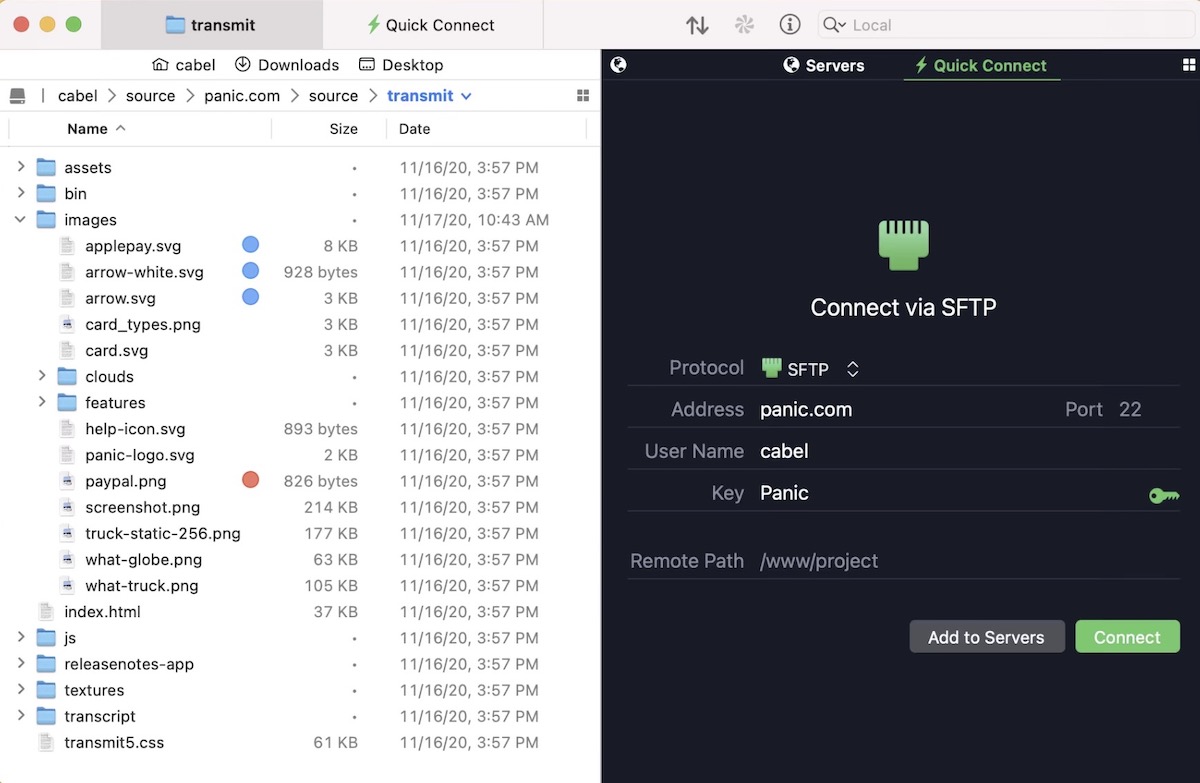The height and width of the screenshot is (783, 1200).
Task: Click the grid view icon in local pane
Action: [583, 96]
